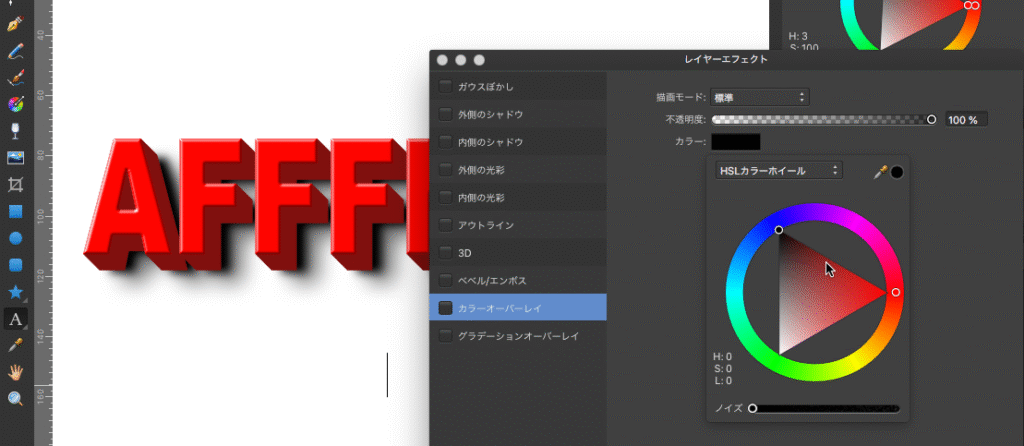1024x446 pixels.
Task: Toggle the 3D effect checkbox
Action: (x=445, y=252)
